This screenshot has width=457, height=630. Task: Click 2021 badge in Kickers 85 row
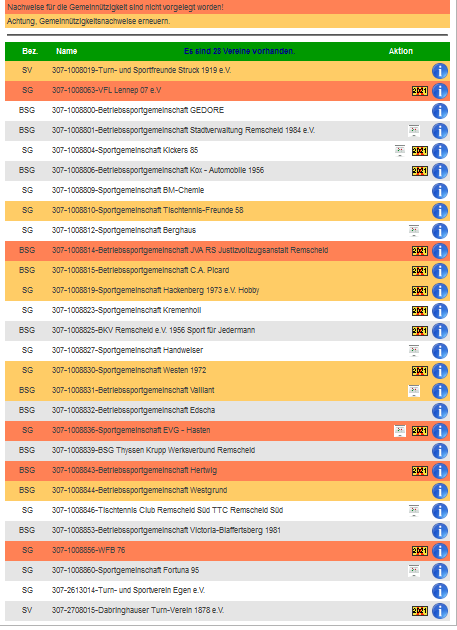[420, 151]
